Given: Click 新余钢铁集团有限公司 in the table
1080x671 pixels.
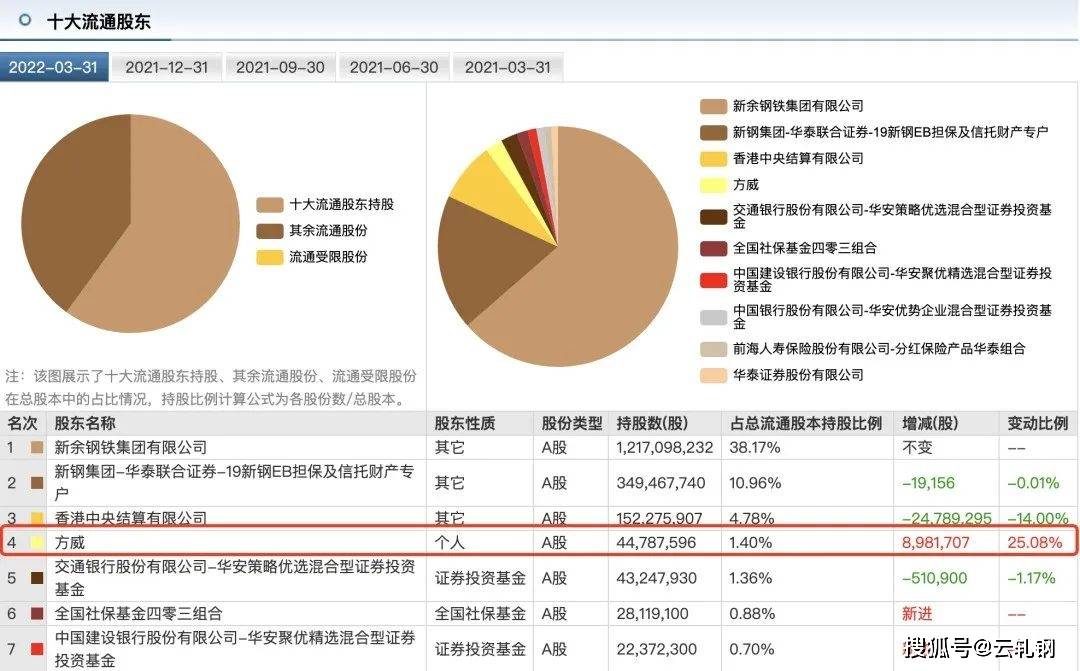Looking at the screenshot, I should [x=131, y=448].
